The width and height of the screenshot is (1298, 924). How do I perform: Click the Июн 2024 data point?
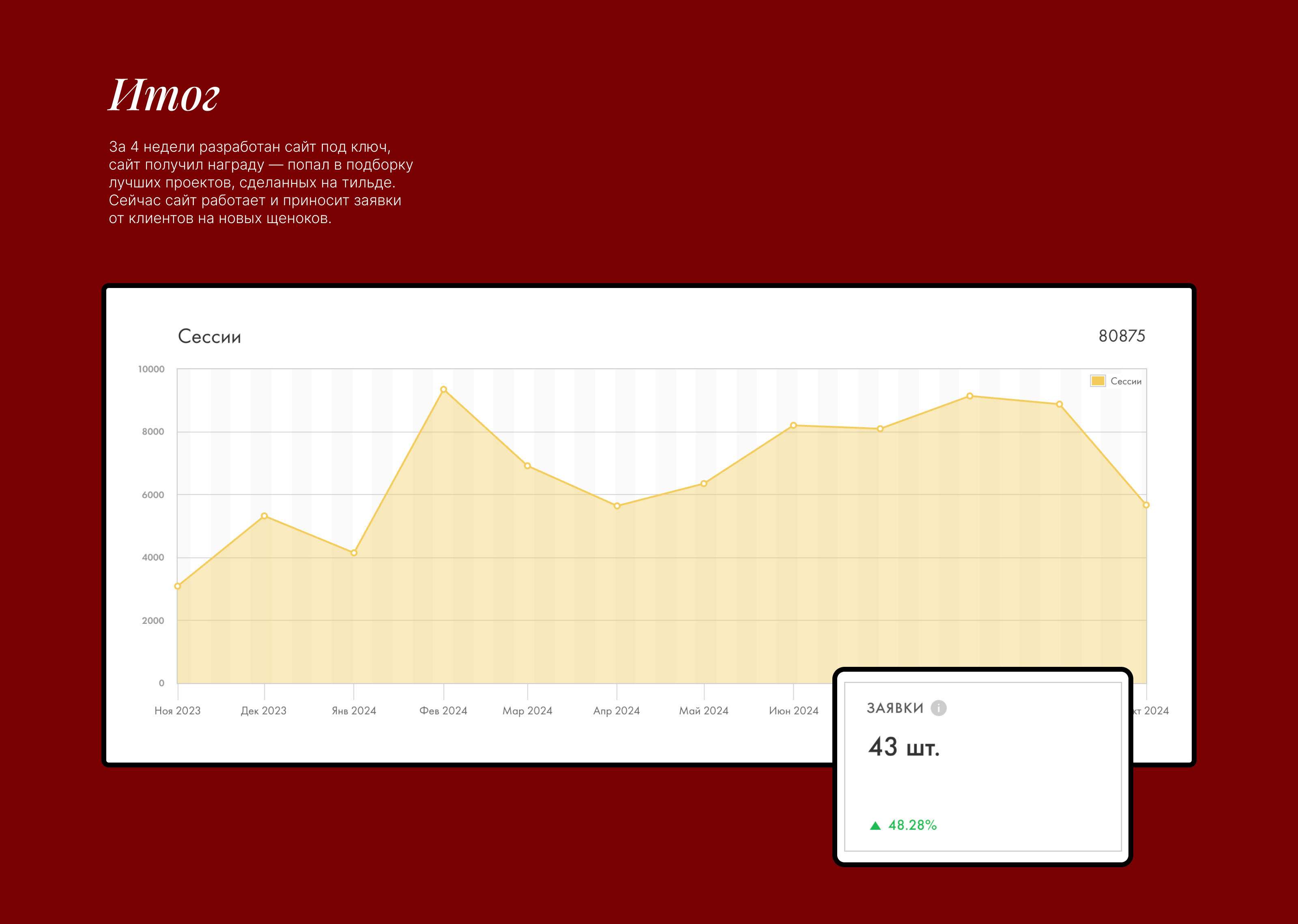(793, 425)
